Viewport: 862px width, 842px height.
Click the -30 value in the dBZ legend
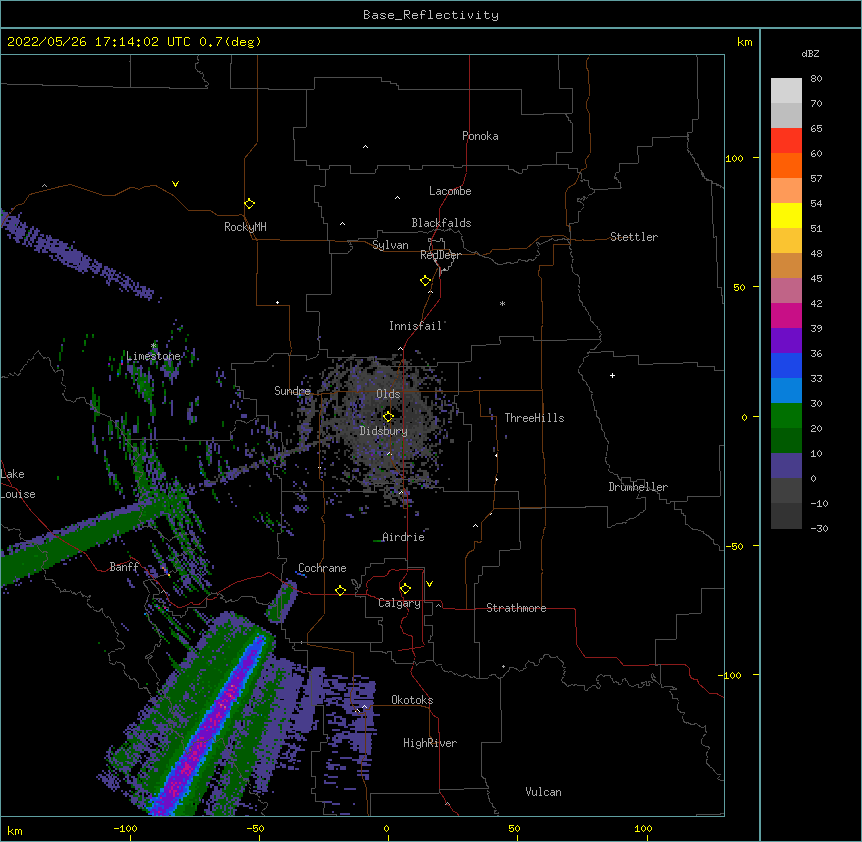pos(819,529)
